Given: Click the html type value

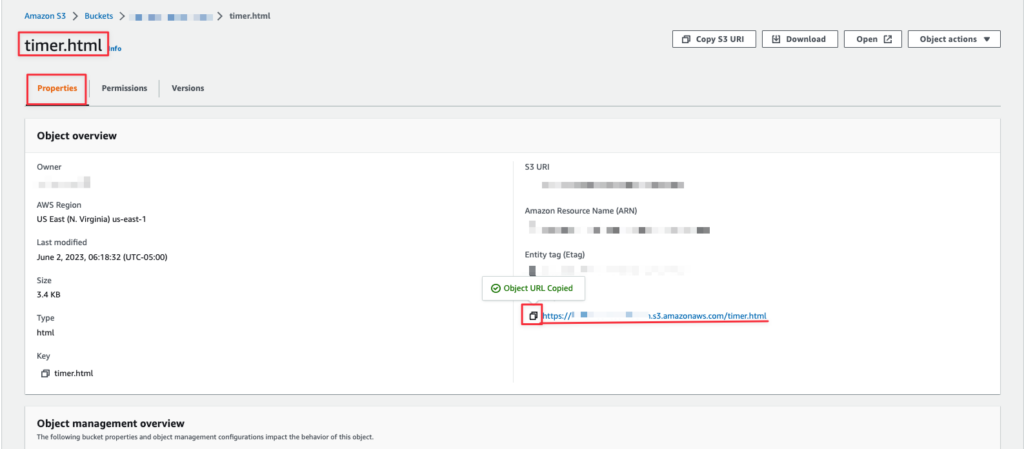Looking at the screenshot, I should (x=46, y=333).
